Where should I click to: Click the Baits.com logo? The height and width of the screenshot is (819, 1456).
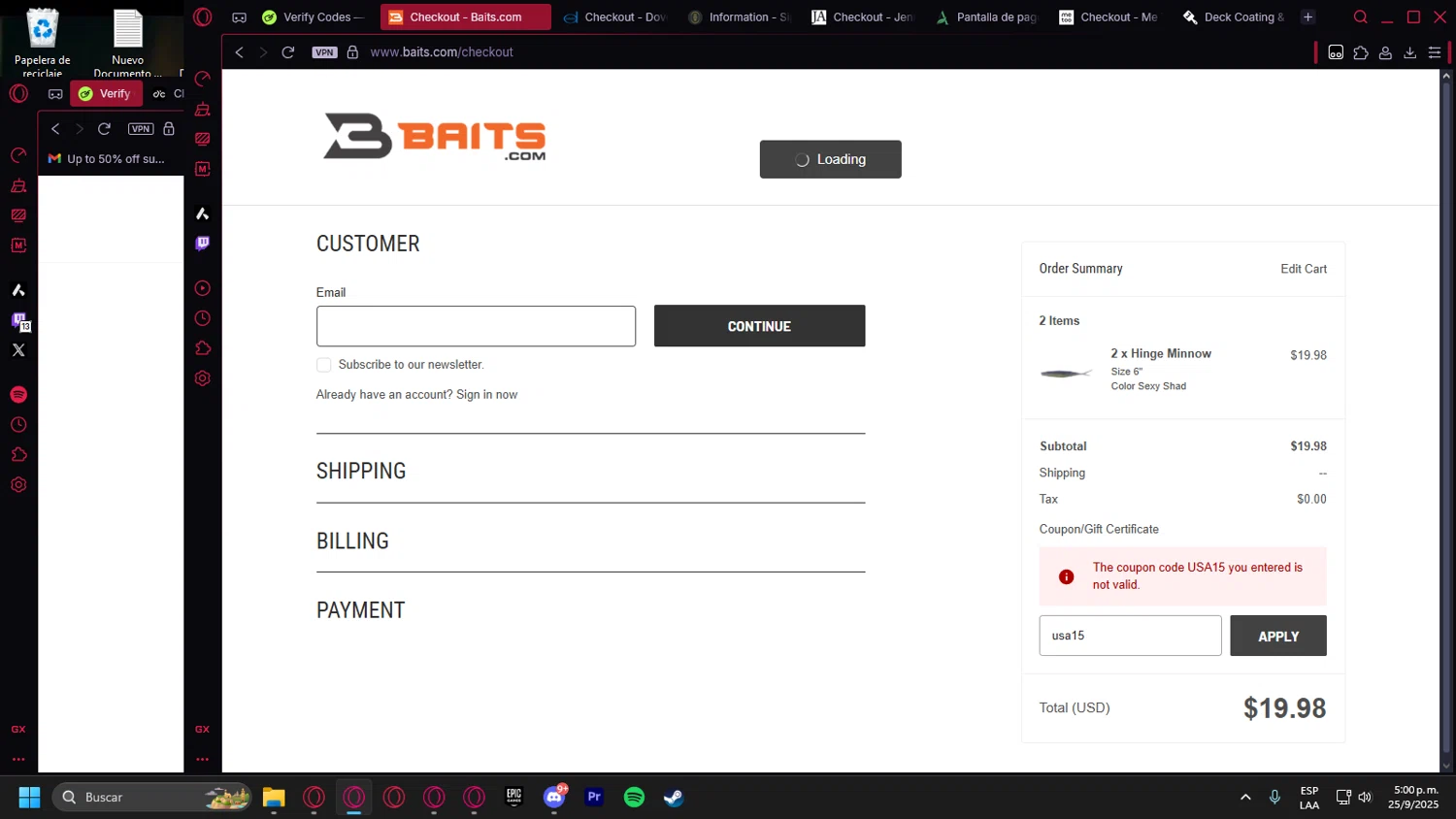(x=435, y=137)
